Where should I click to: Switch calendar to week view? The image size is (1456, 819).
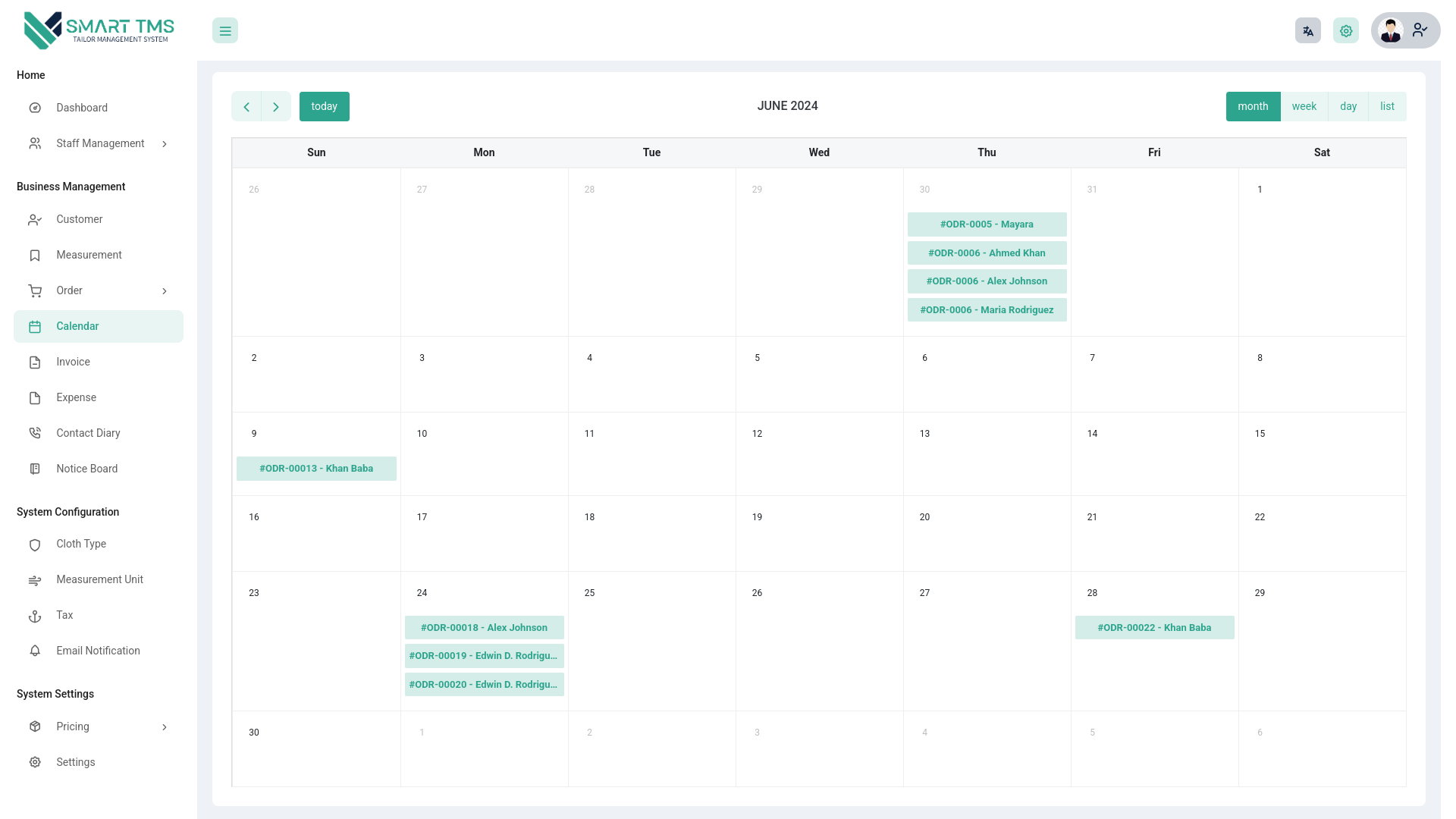pyautogui.click(x=1304, y=106)
